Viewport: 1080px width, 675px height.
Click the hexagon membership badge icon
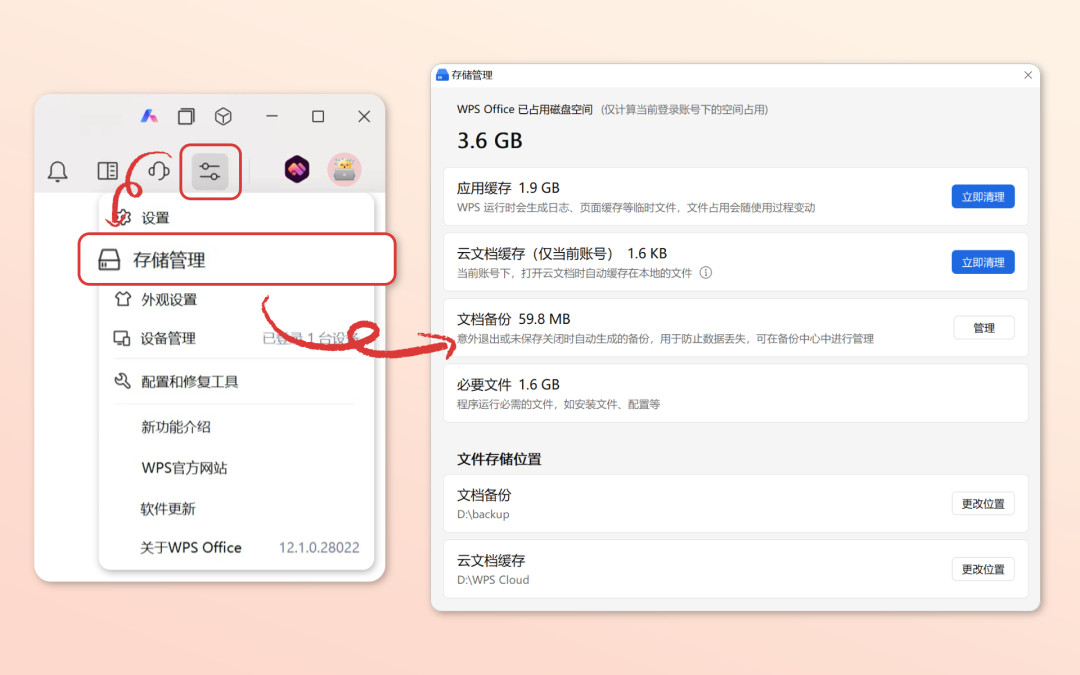[x=297, y=169]
